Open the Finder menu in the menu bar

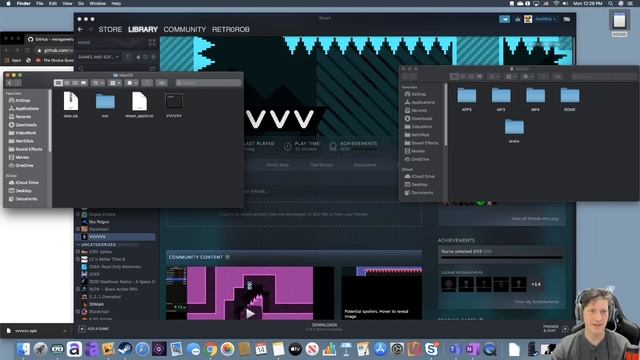pyautogui.click(x=23, y=3)
